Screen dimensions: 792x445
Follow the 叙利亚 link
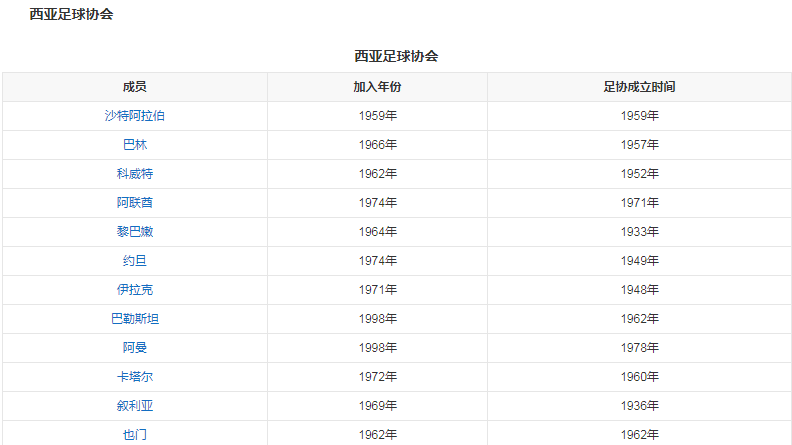pos(135,406)
